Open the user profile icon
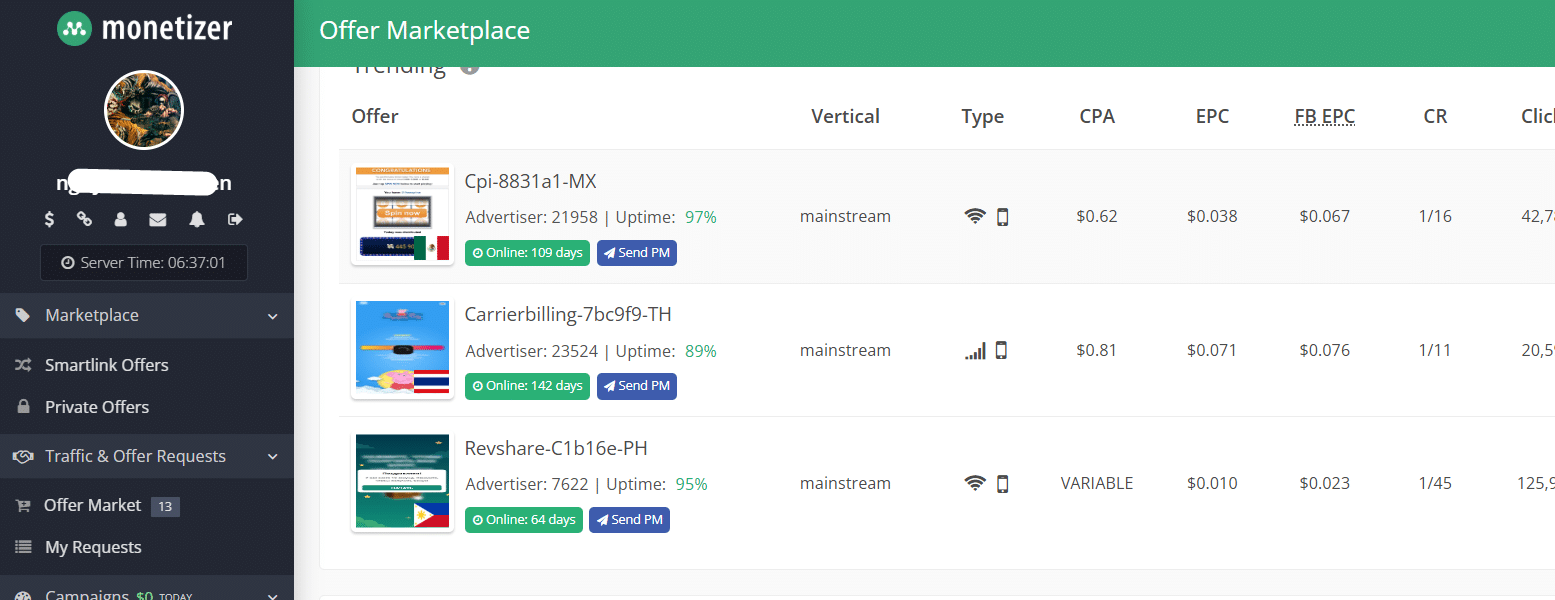Viewport: 1555px width, 600px height. tap(121, 219)
